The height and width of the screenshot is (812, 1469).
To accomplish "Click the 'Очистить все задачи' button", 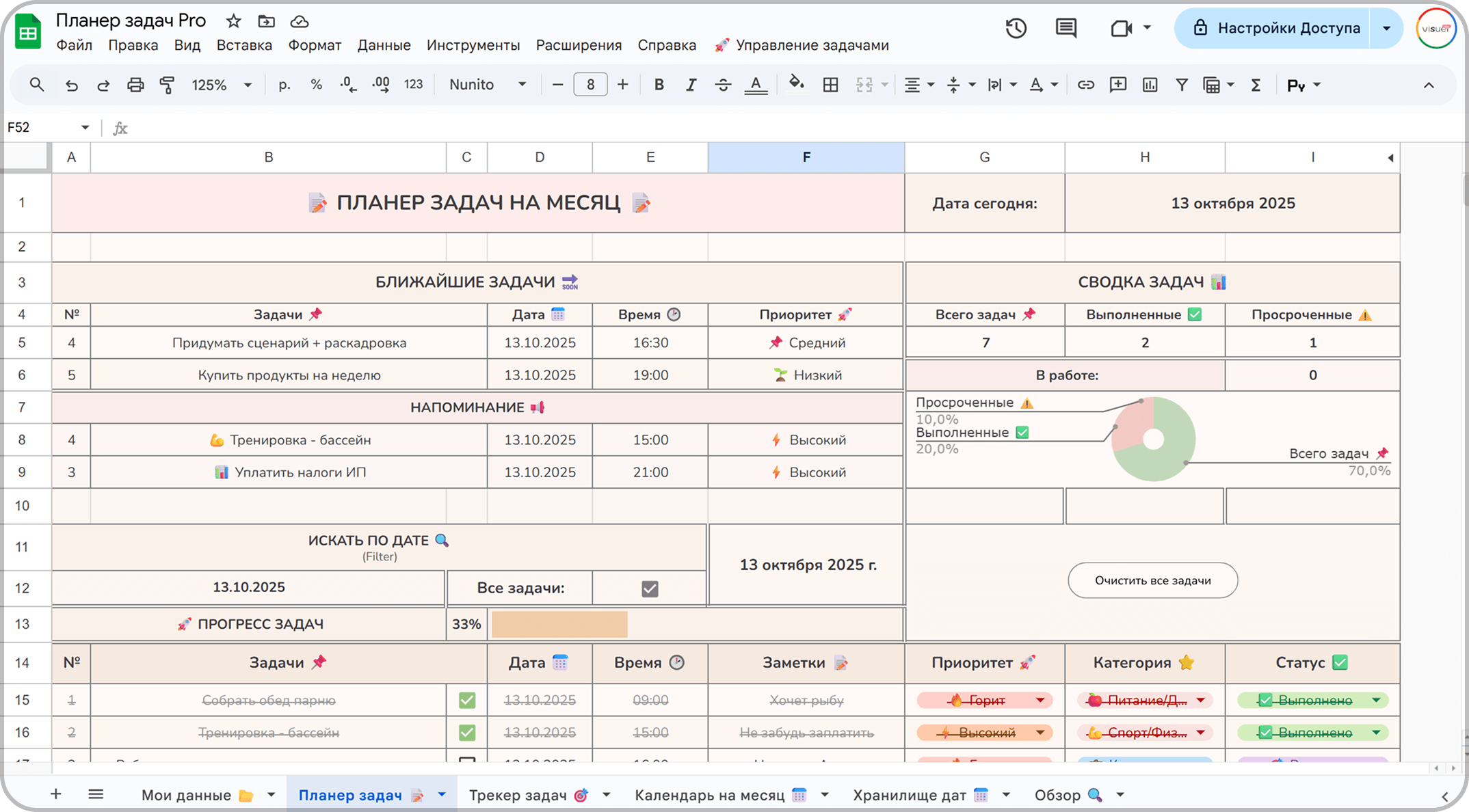I will [1152, 580].
